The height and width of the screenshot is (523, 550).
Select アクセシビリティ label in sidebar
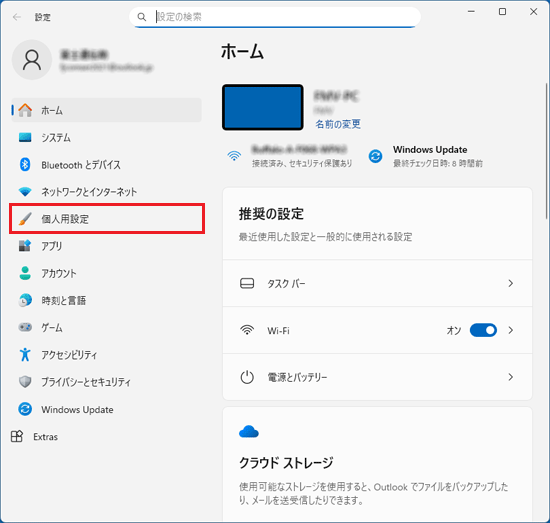tap(69, 355)
